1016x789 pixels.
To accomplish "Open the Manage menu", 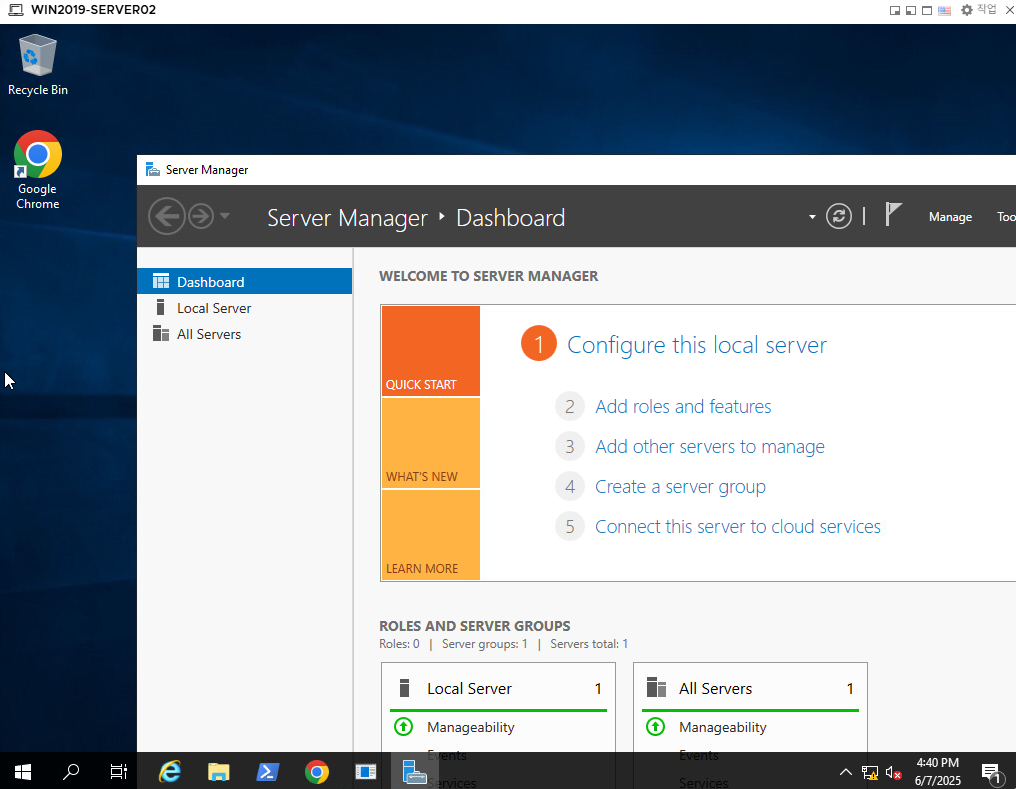I will click(x=950, y=217).
